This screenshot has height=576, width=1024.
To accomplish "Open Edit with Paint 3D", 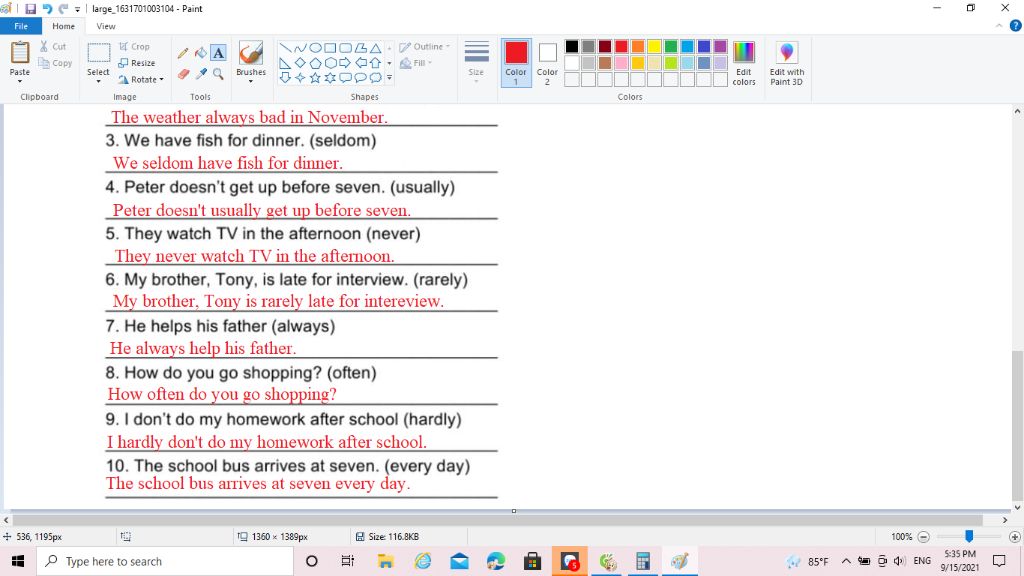I will pos(787,63).
